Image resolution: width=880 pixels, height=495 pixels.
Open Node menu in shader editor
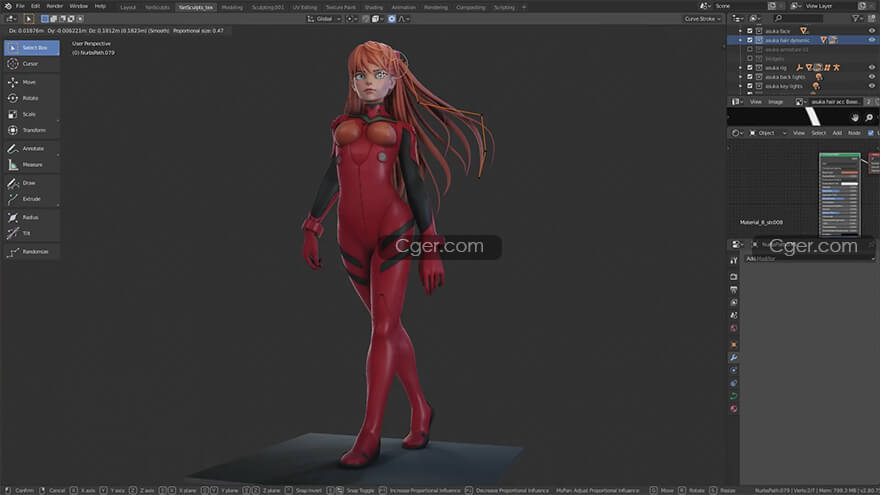tap(854, 134)
